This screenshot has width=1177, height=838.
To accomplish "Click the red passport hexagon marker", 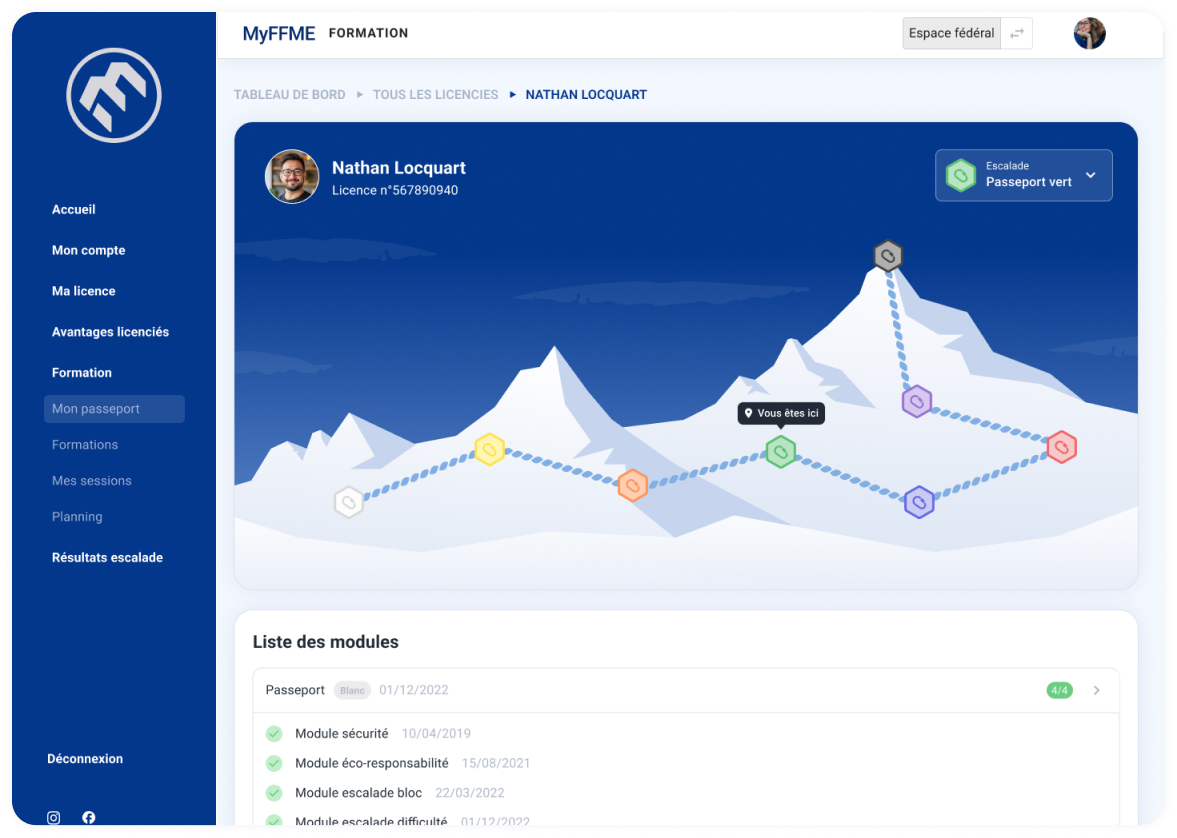I will (1061, 447).
